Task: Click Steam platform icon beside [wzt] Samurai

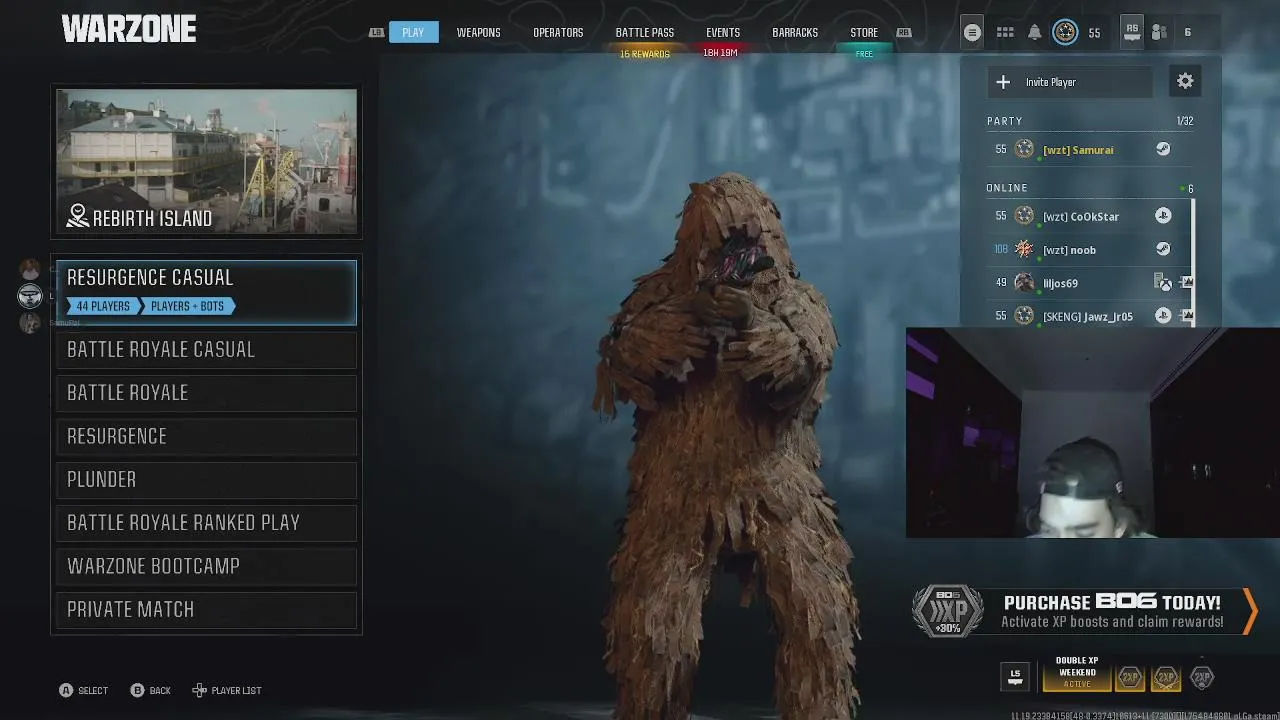Action: 1163,149
